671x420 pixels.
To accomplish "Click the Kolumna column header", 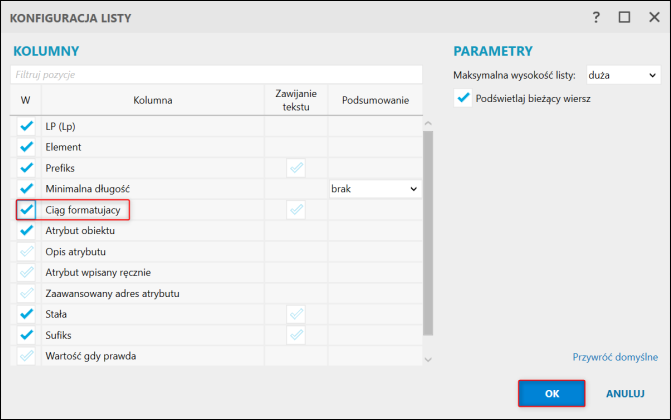I will click(152, 100).
